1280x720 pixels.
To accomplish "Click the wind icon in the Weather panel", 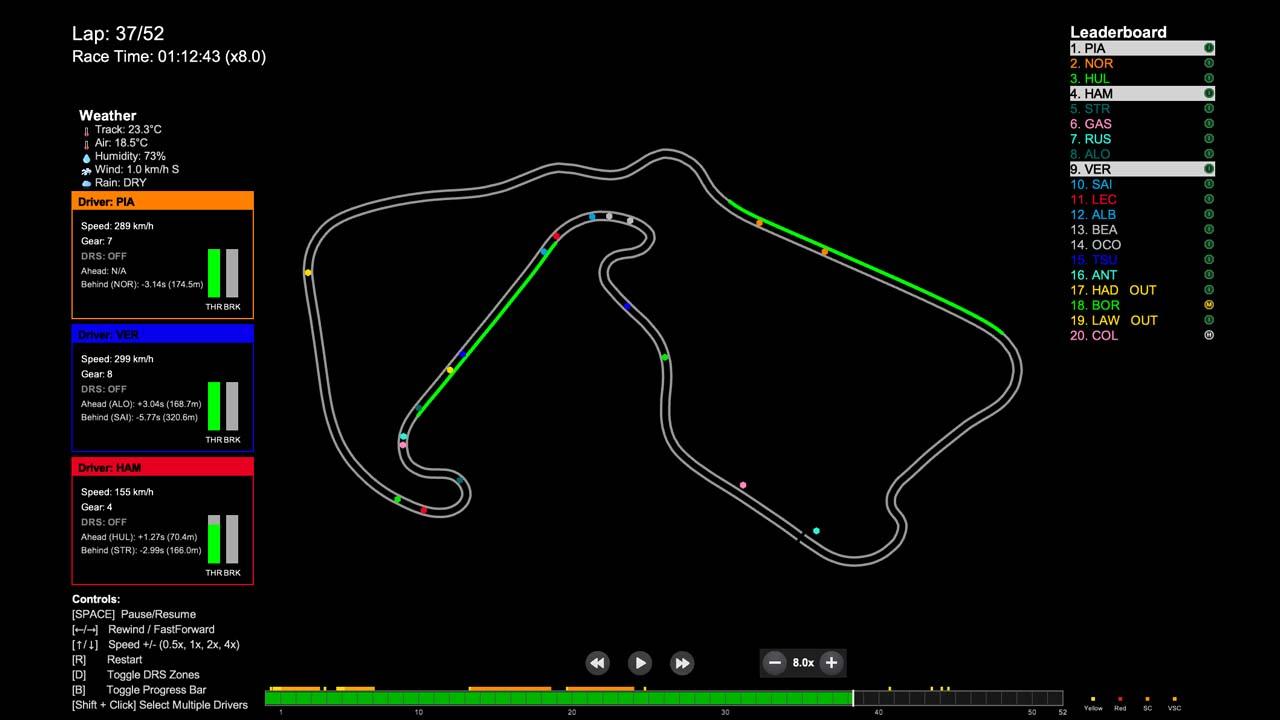I will pos(86,169).
